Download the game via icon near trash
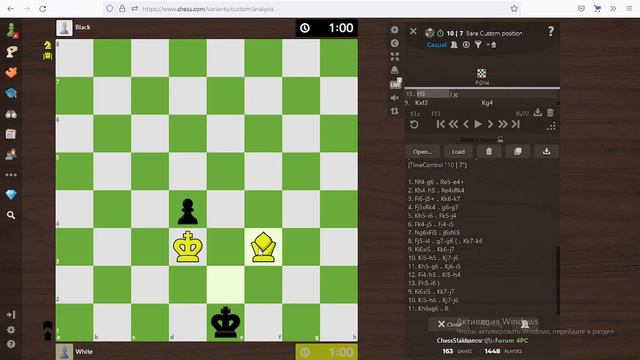The width and height of the screenshot is (640, 360). [538, 112]
